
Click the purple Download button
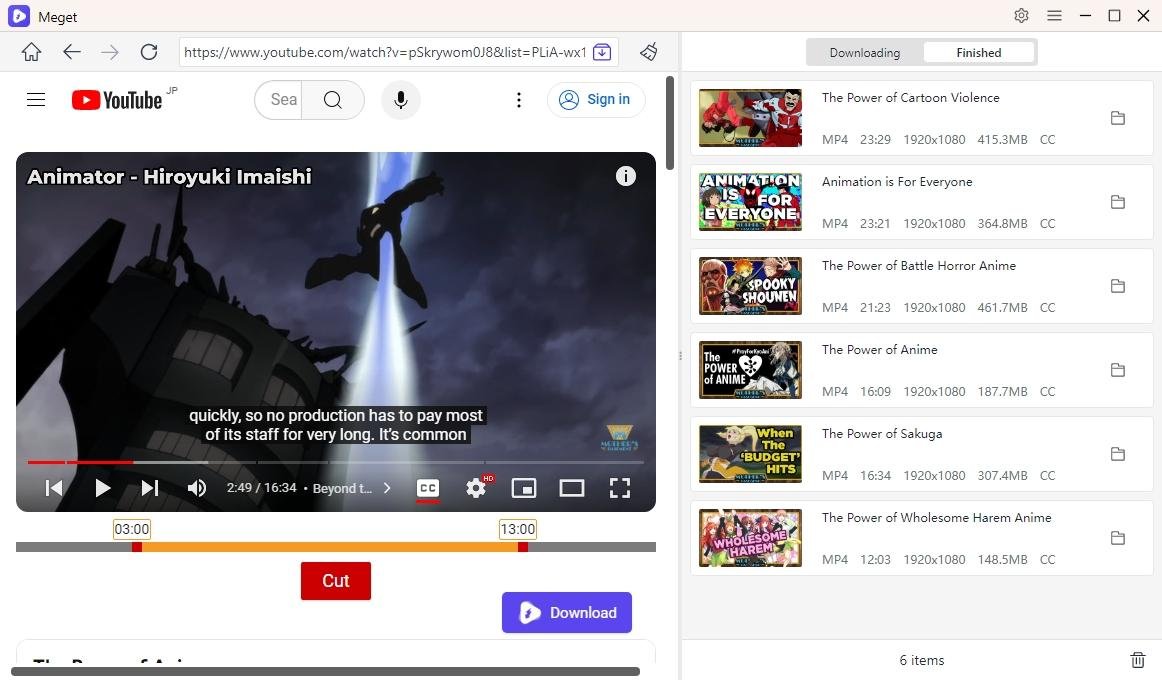(567, 613)
